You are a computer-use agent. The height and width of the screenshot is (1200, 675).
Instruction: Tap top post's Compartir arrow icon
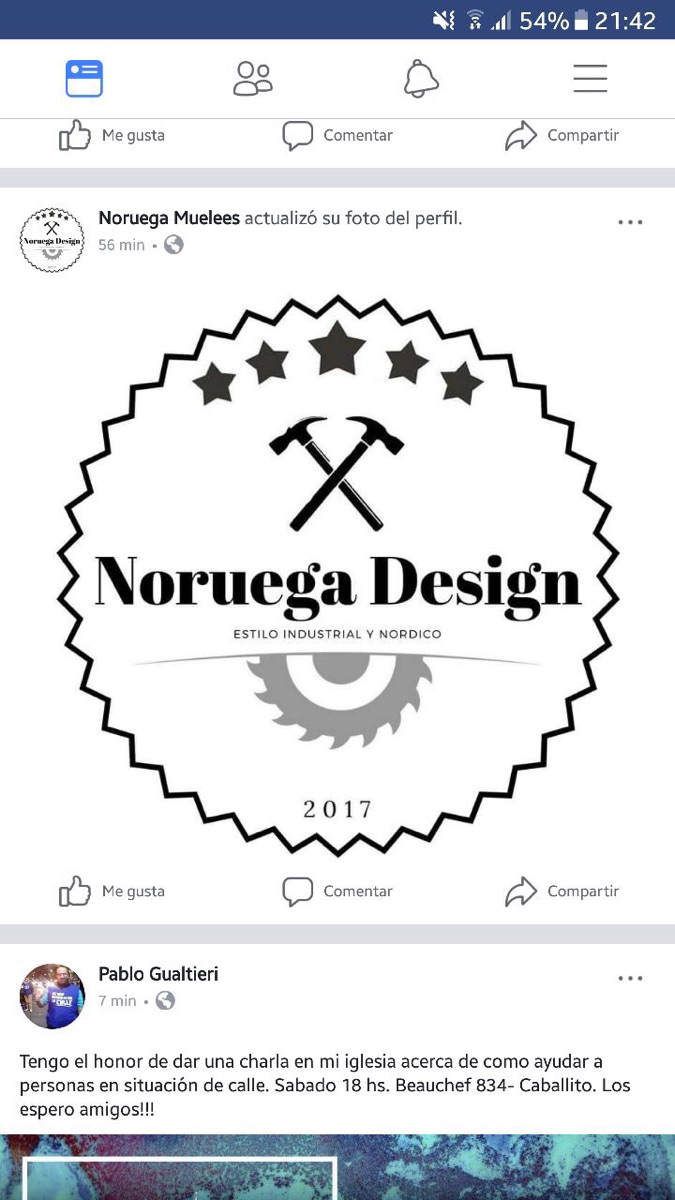click(521, 136)
